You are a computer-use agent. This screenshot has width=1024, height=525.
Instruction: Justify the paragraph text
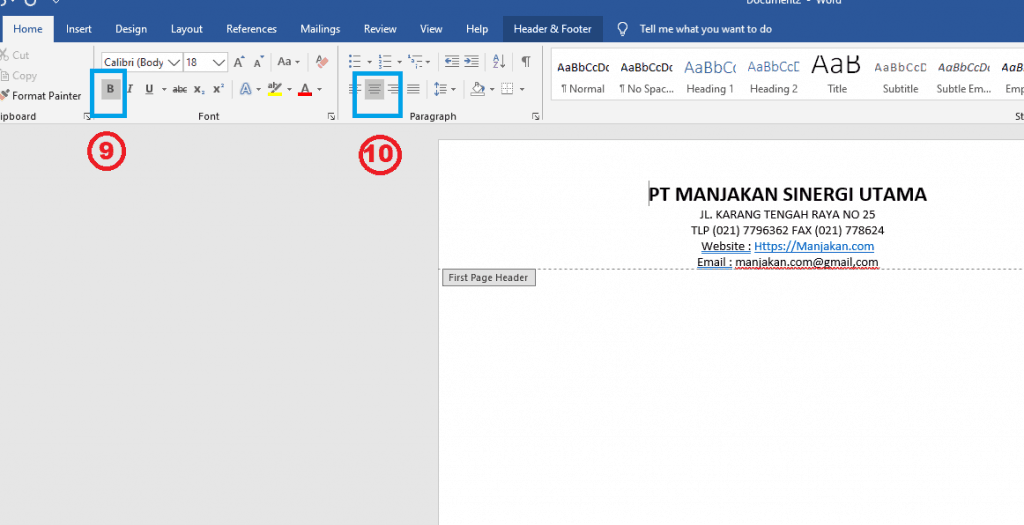point(413,89)
